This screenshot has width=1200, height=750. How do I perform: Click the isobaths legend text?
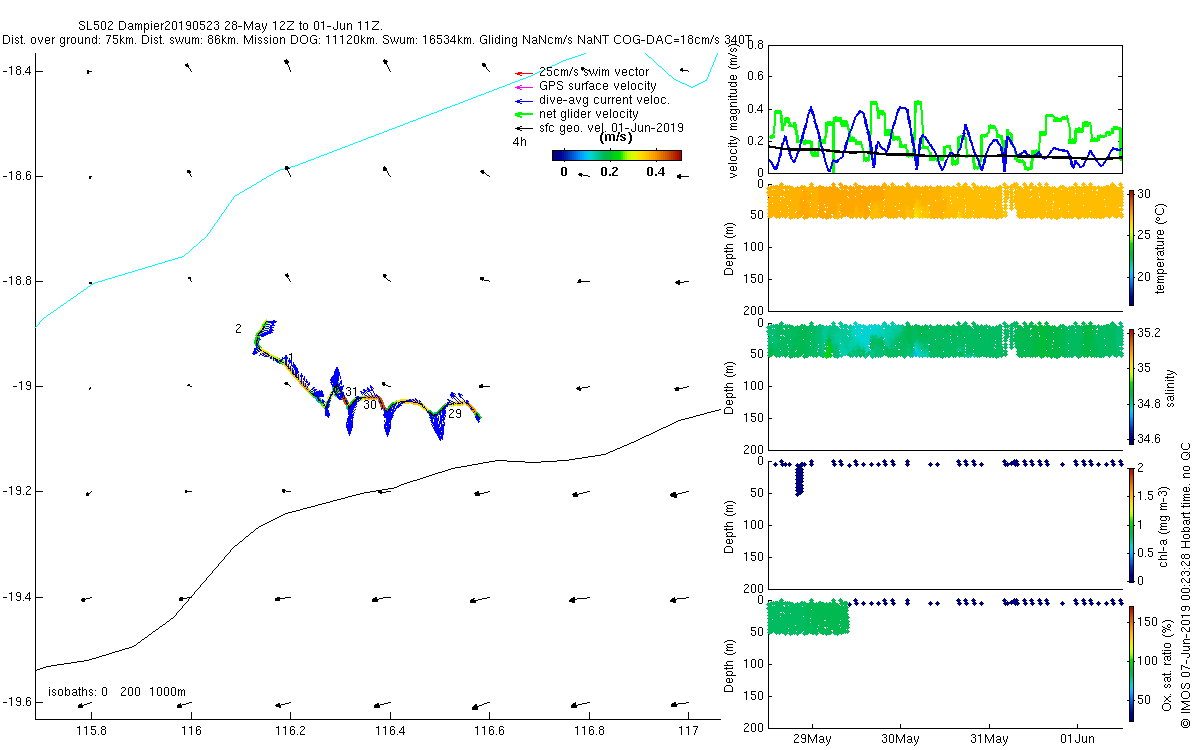[x=117, y=692]
